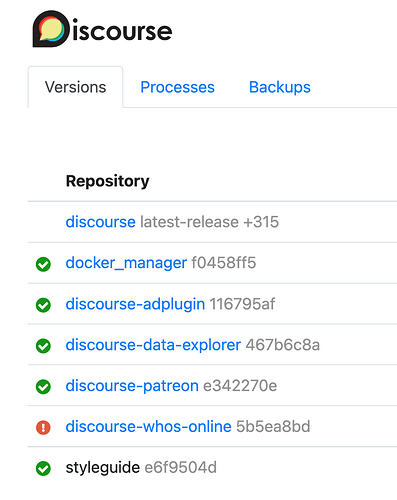Click green check icon beside discourse-adplugin
This screenshot has width=397, height=500.
(43, 305)
